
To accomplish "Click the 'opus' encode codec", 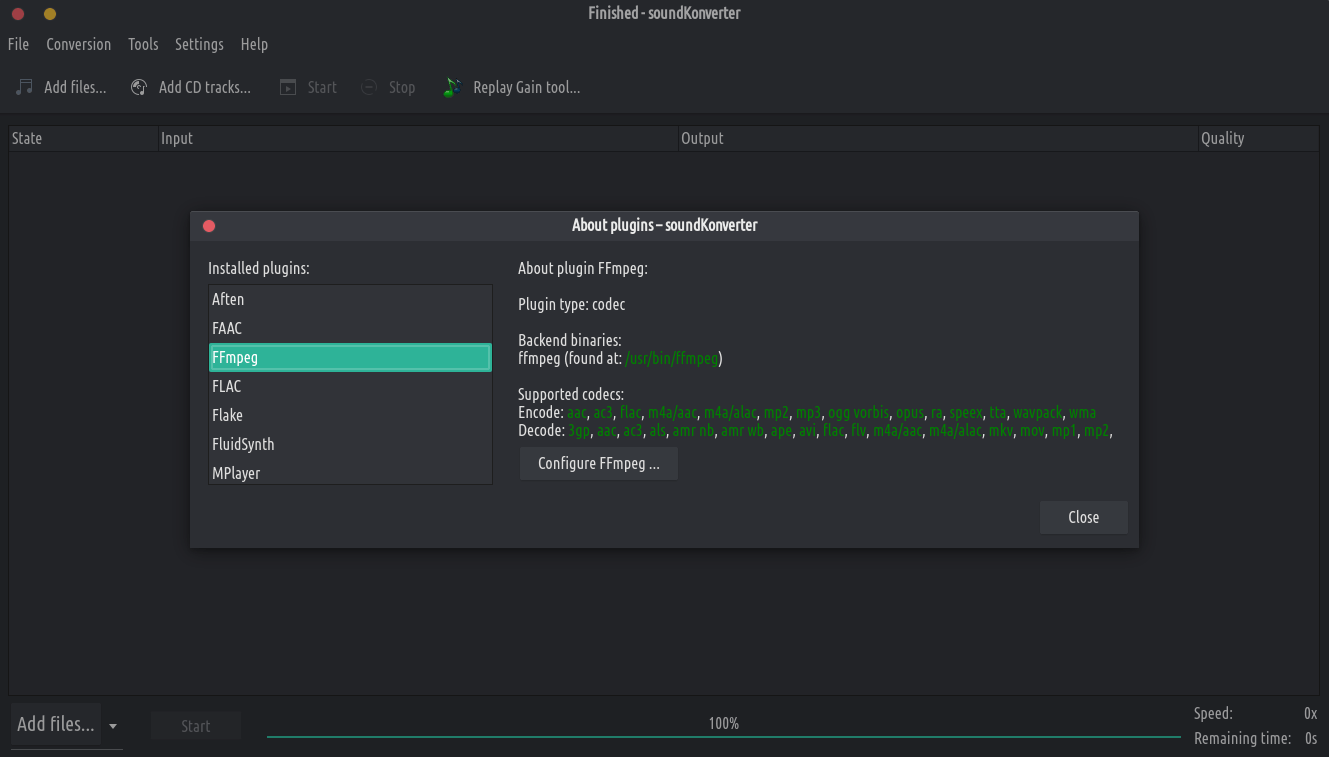I will pyautogui.click(x=910, y=412).
